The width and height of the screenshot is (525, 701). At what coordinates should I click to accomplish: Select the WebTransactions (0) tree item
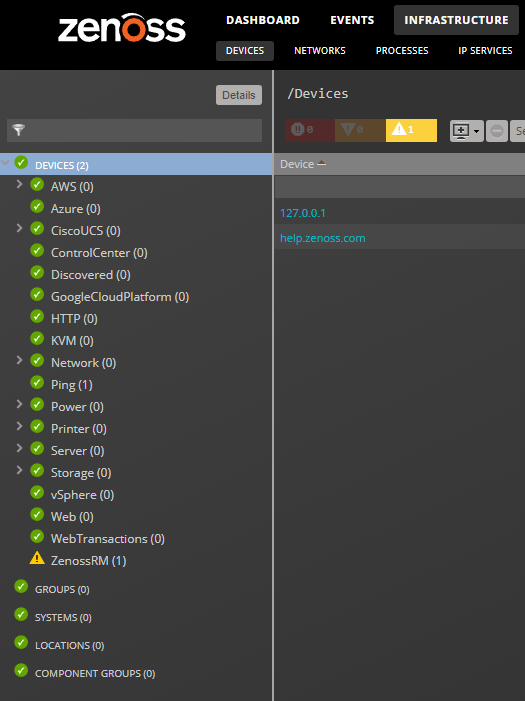pyautogui.click(x=108, y=539)
